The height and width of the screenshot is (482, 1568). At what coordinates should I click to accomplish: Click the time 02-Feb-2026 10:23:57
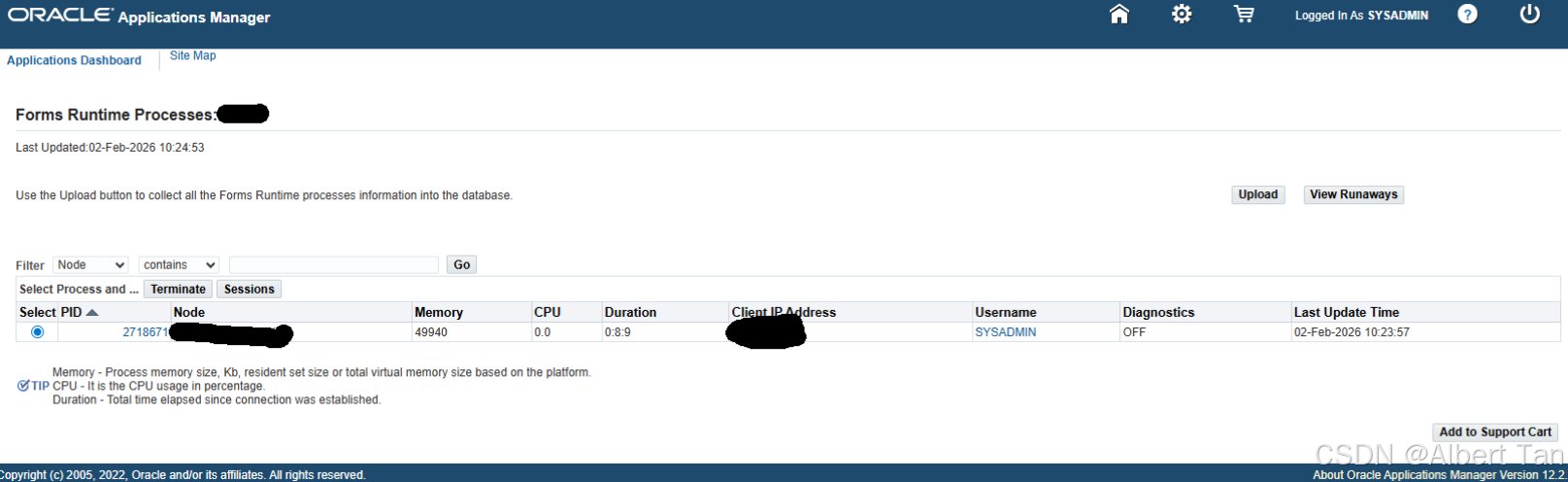(x=1351, y=332)
